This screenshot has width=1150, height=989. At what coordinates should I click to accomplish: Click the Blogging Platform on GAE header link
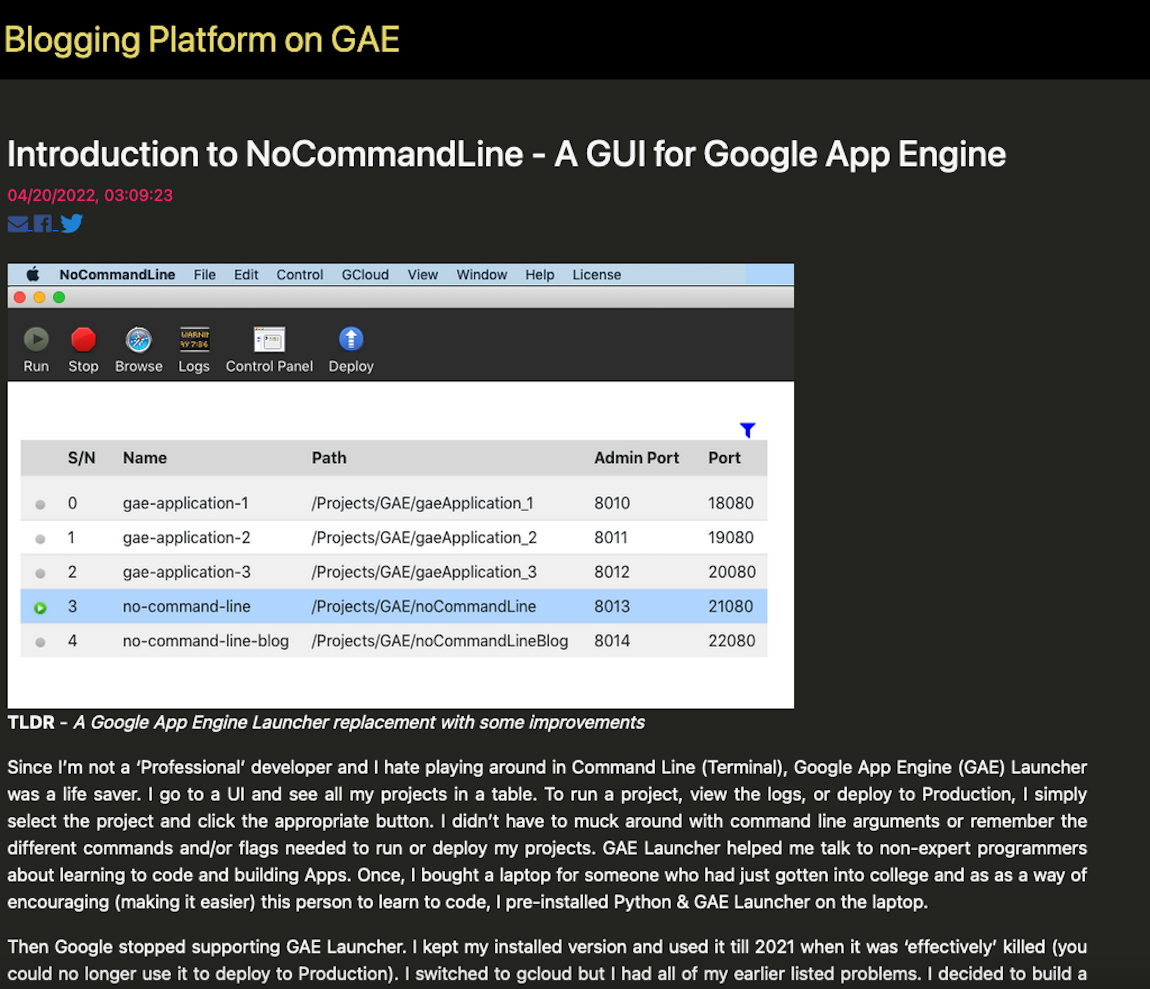click(202, 40)
